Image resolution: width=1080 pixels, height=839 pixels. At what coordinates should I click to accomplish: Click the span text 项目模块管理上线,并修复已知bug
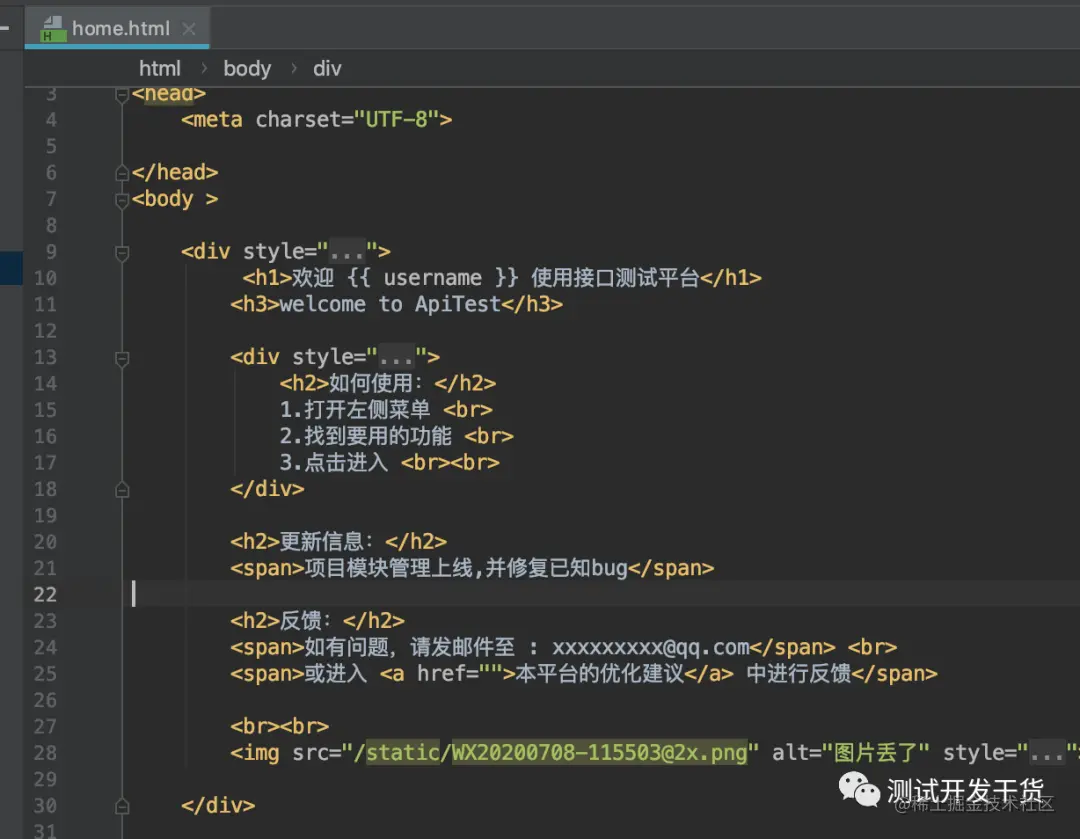tap(466, 568)
